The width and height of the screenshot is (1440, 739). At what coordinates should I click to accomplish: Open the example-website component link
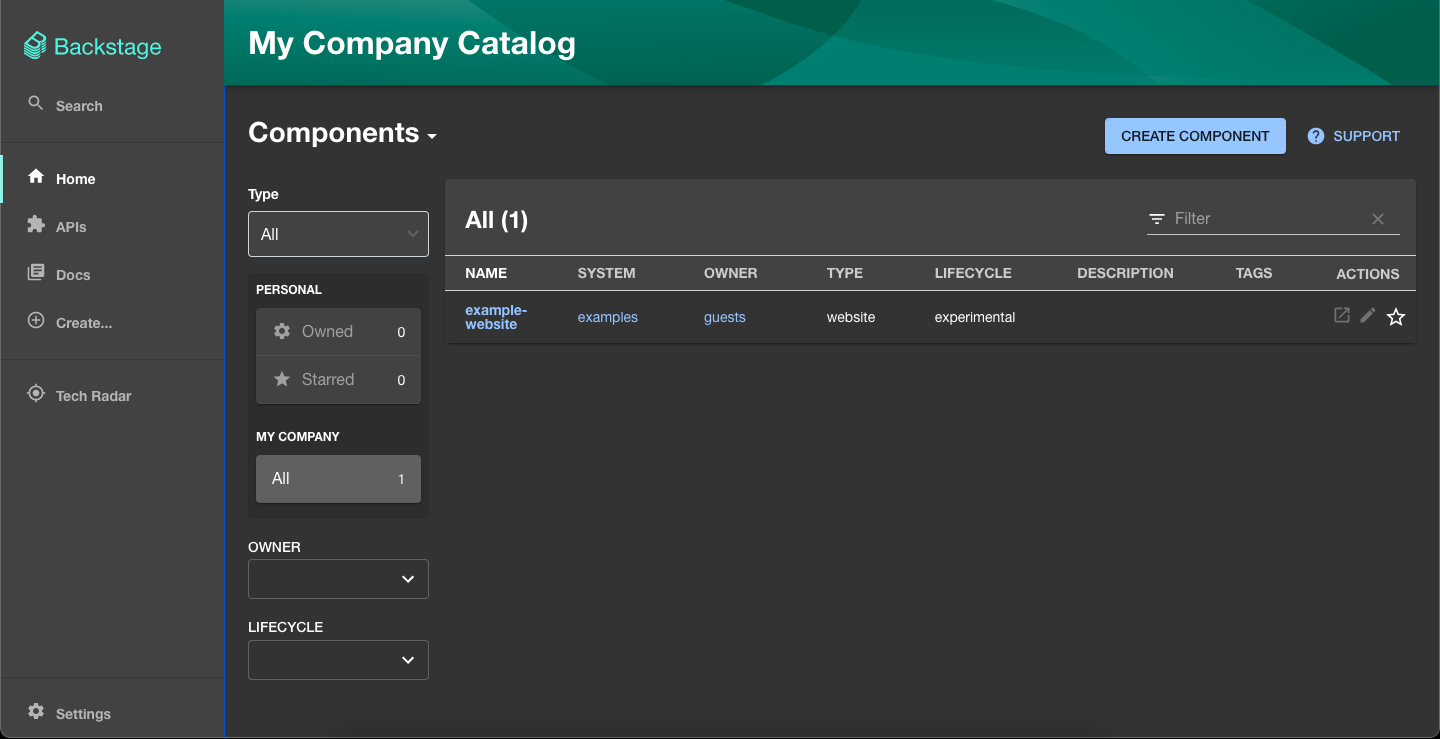495,317
